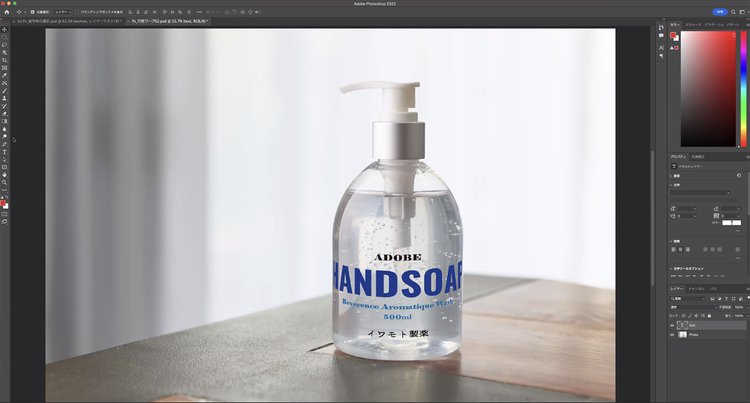Change the screen mode icon
The width and height of the screenshot is (750, 403).
[5, 222]
